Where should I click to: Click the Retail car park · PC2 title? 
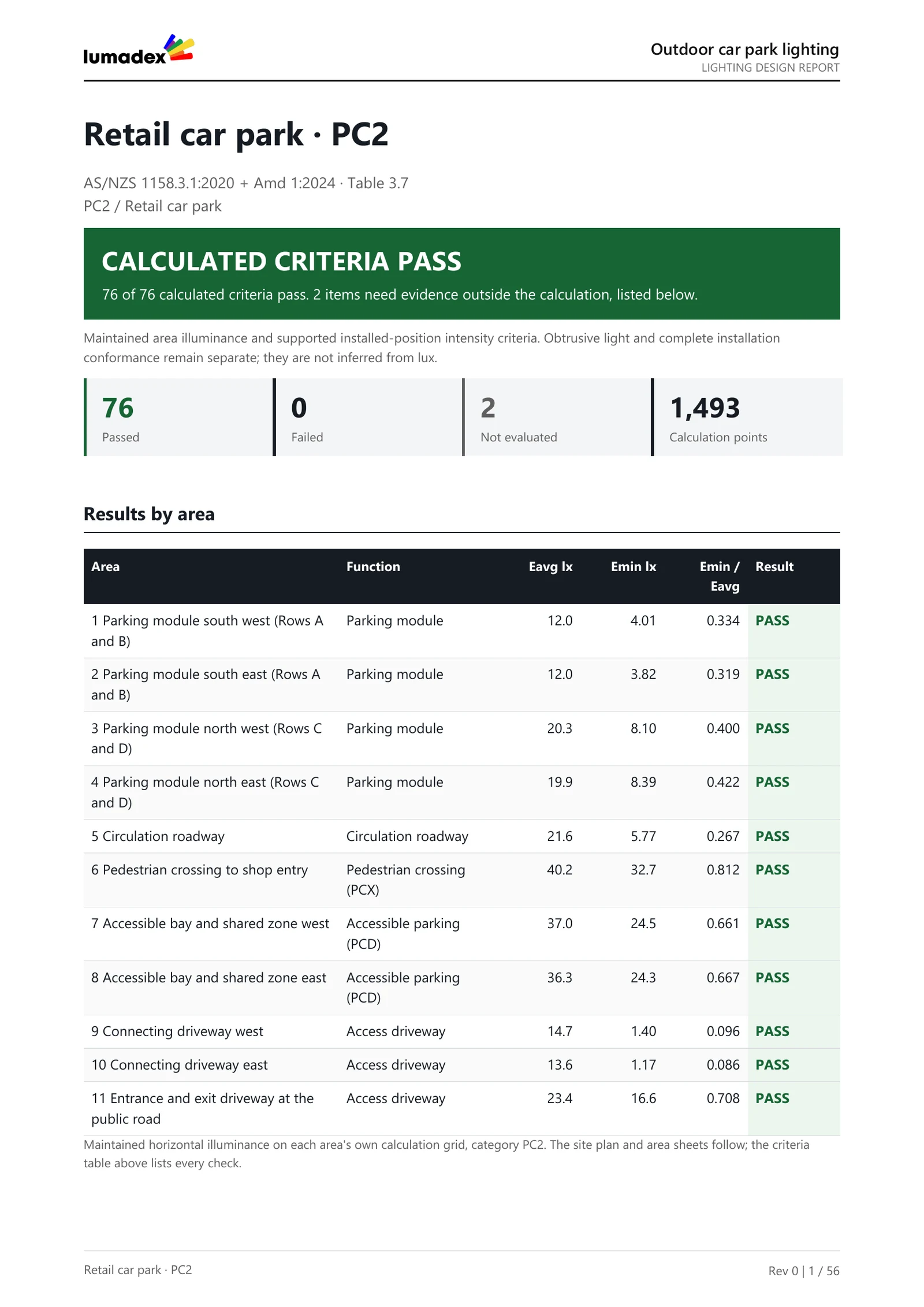coord(236,135)
